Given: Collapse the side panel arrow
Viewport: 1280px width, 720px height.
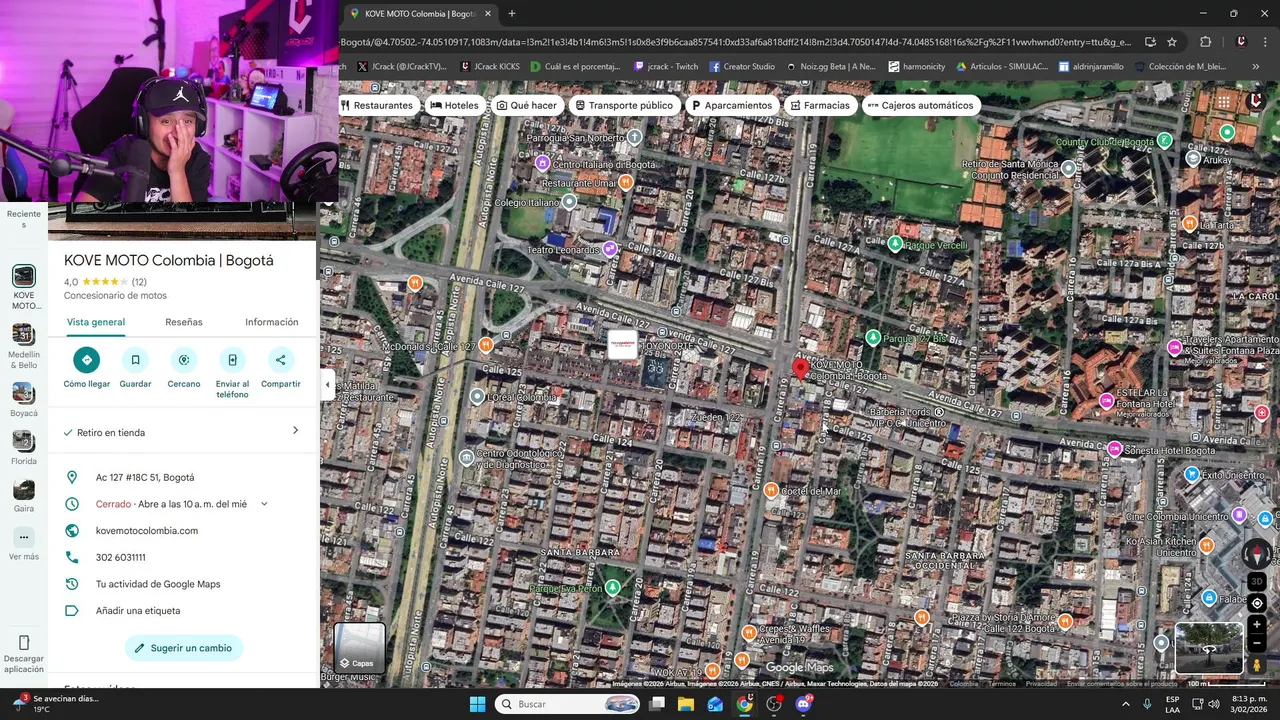Looking at the screenshot, I should 327,384.
